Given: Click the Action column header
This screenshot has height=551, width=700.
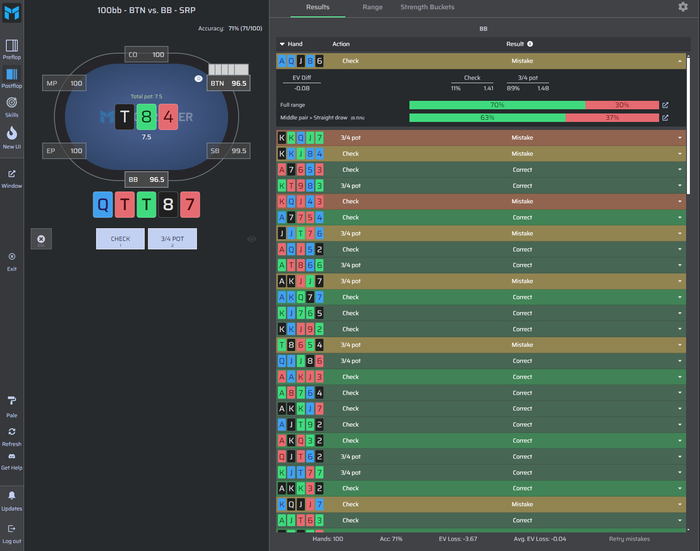Looking at the screenshot, I should point(341,44).
